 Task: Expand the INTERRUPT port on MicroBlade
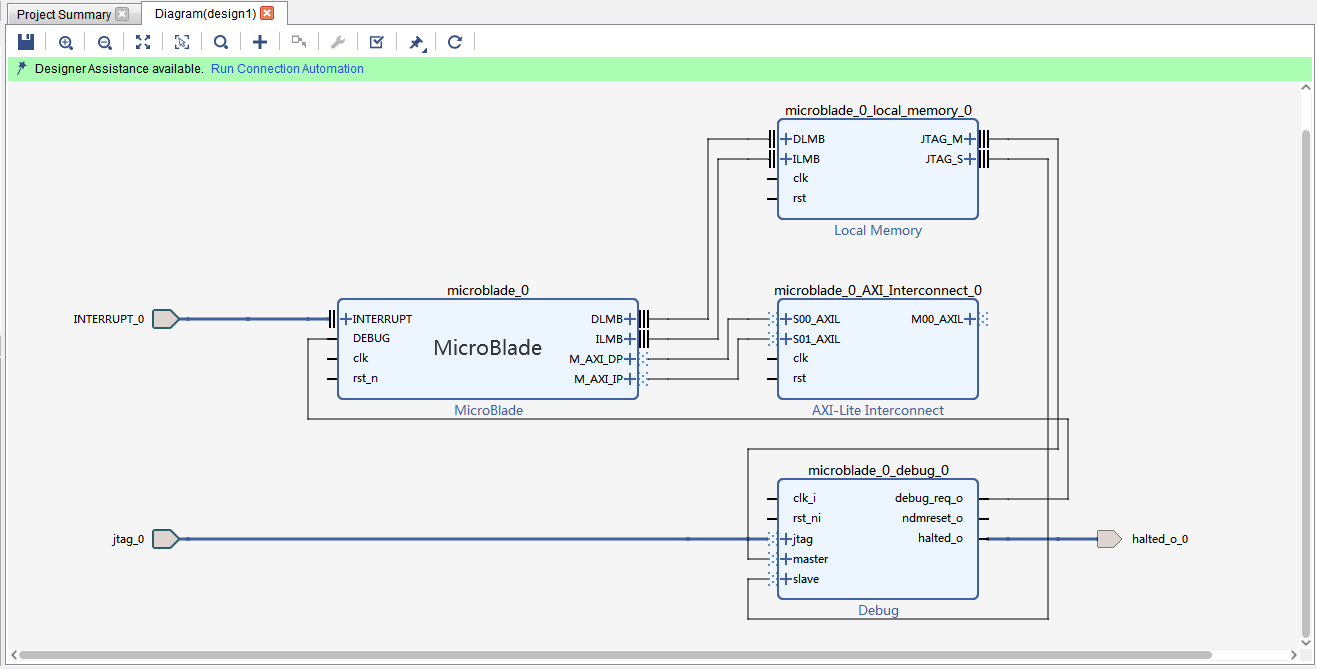[346, 319]
